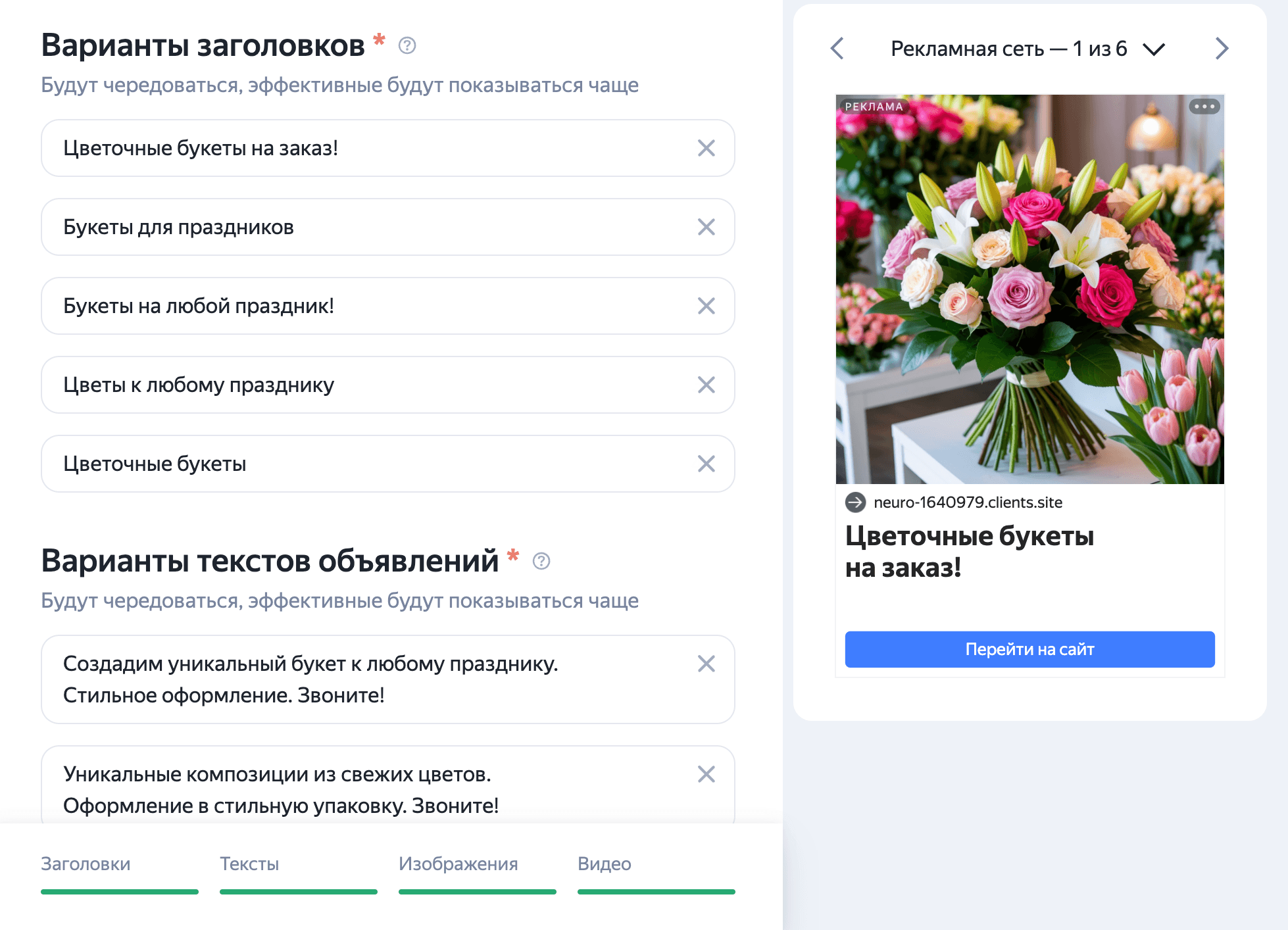
Task: Remove the headline 'Цветочные букеты на заказ!'
Action: 706,148
